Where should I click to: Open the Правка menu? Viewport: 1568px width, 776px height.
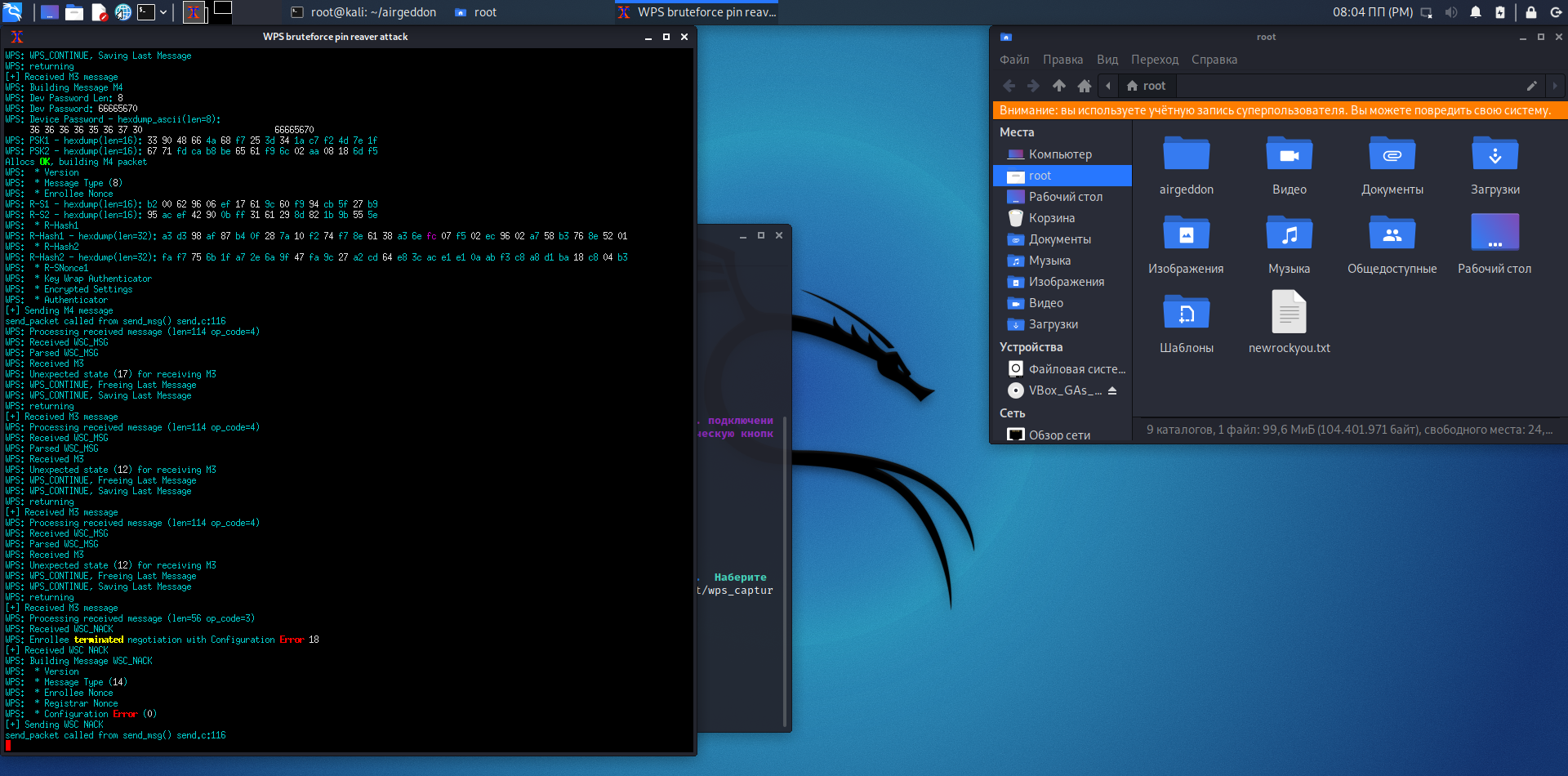click(1062, 60)
